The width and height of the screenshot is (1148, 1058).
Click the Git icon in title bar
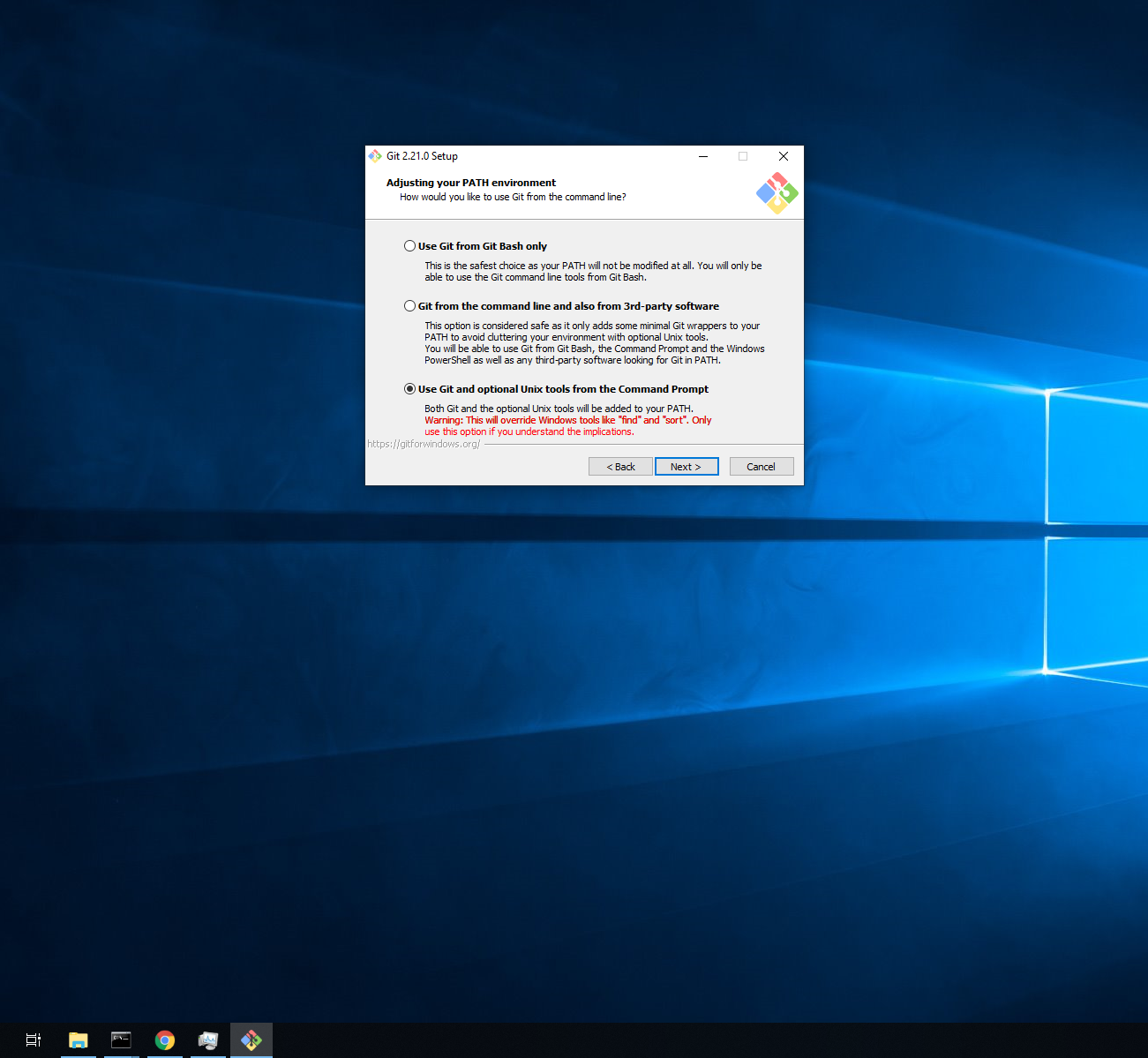tap(375, 156)
